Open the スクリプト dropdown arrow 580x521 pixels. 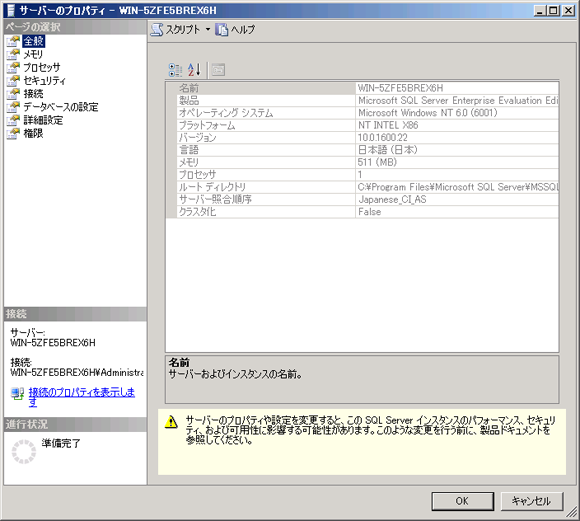click(x=208, y=30)
